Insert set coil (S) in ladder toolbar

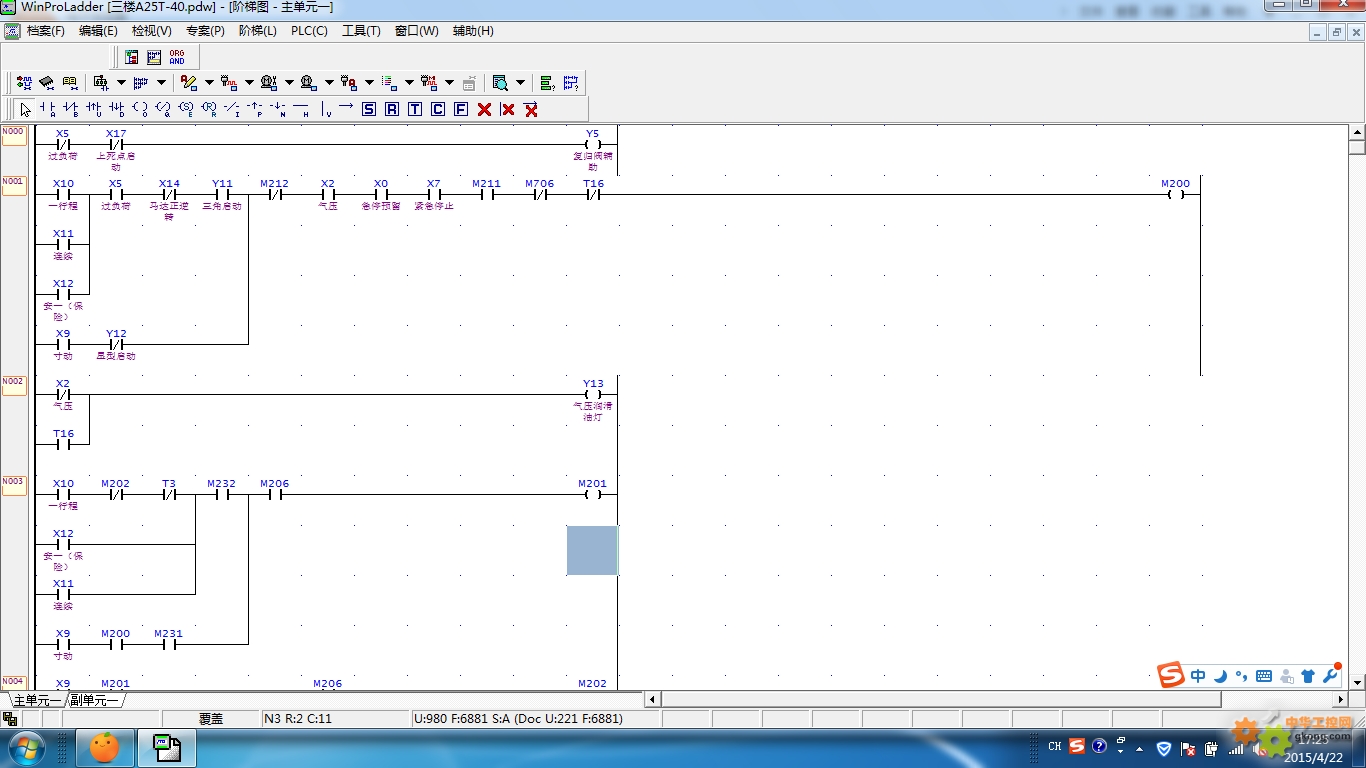pos(185,109)
